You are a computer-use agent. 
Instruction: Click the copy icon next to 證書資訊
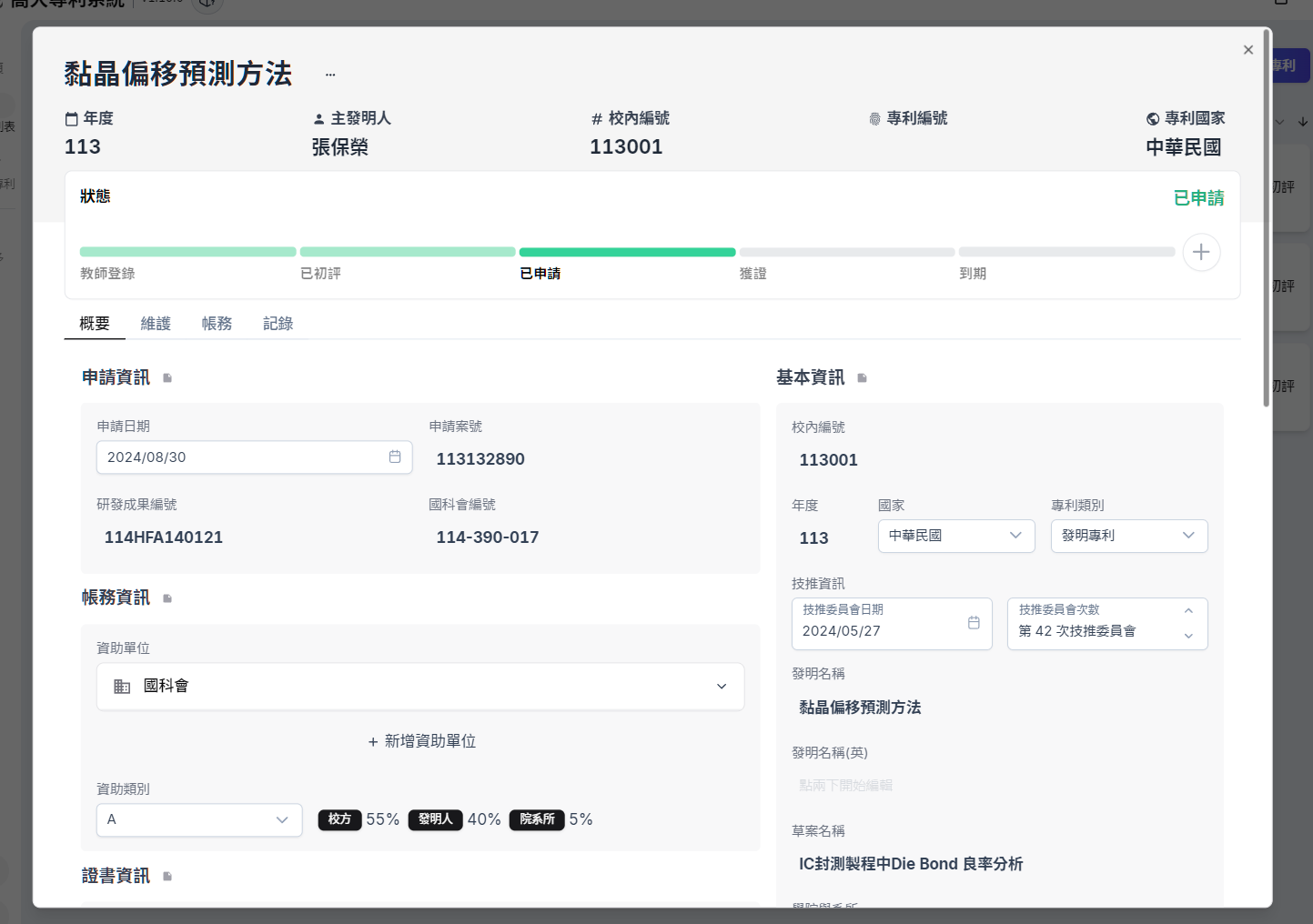167,875
